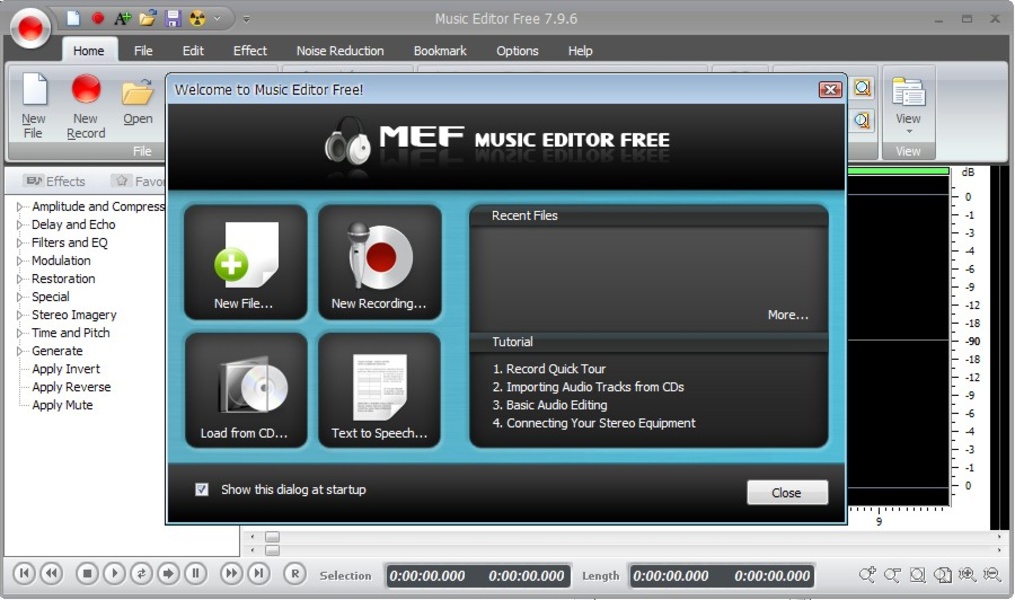
Task: Click the R record button in transport bar
Action: [x=295, y=573]
